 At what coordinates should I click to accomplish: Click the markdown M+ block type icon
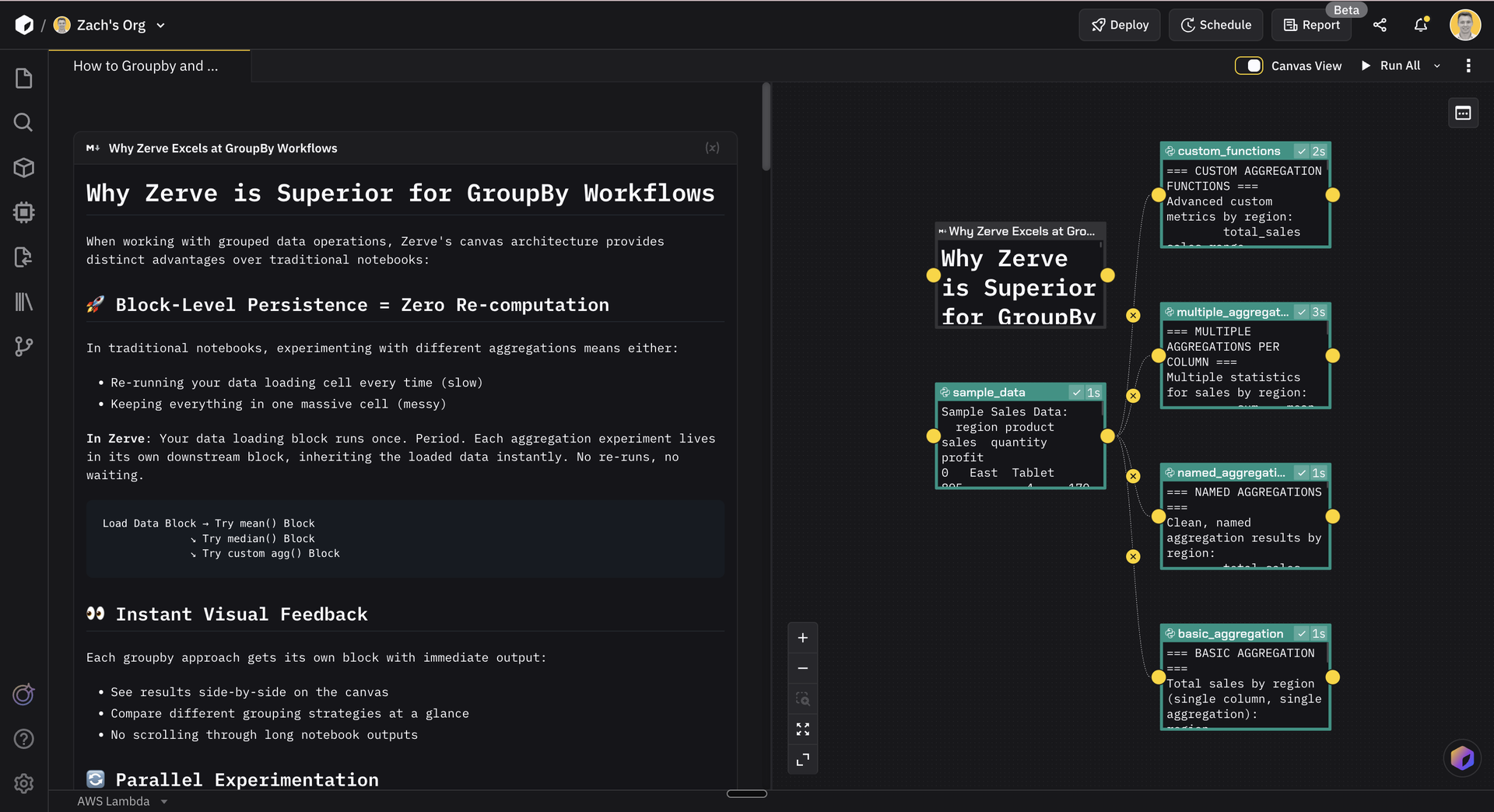pyautogui.click(x=93, y=148)
